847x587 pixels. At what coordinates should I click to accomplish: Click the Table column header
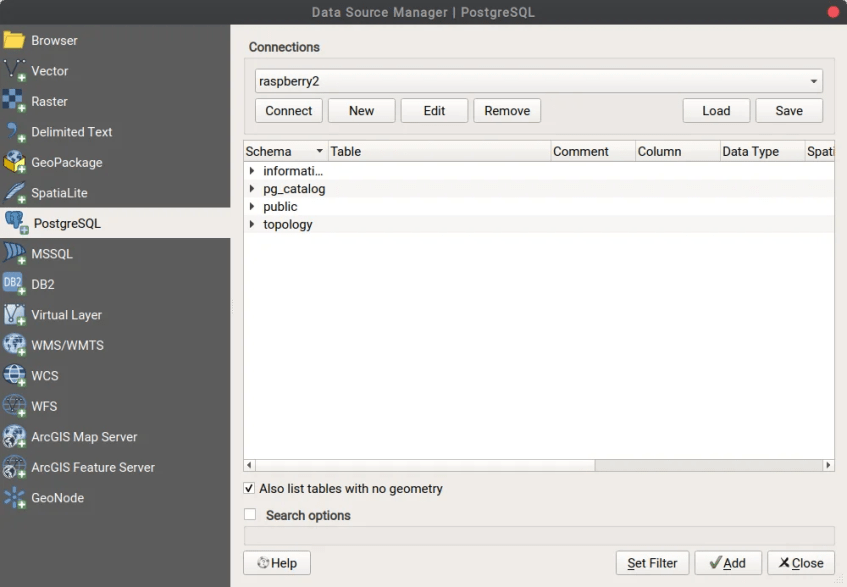[440, 151]
